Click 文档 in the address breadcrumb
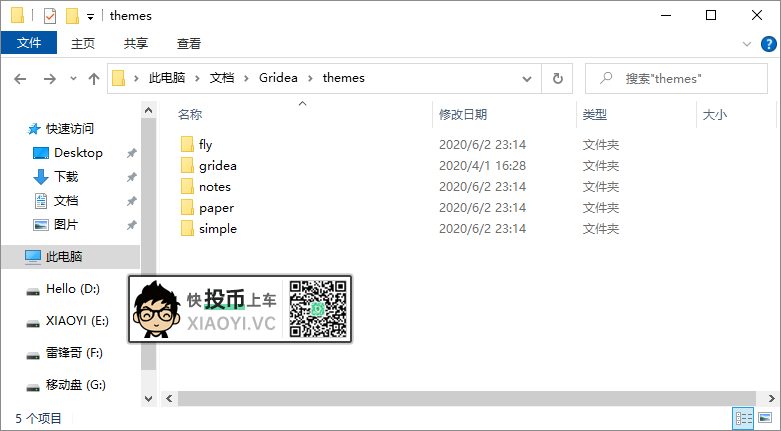781x431 pixels. click(222, 78)
